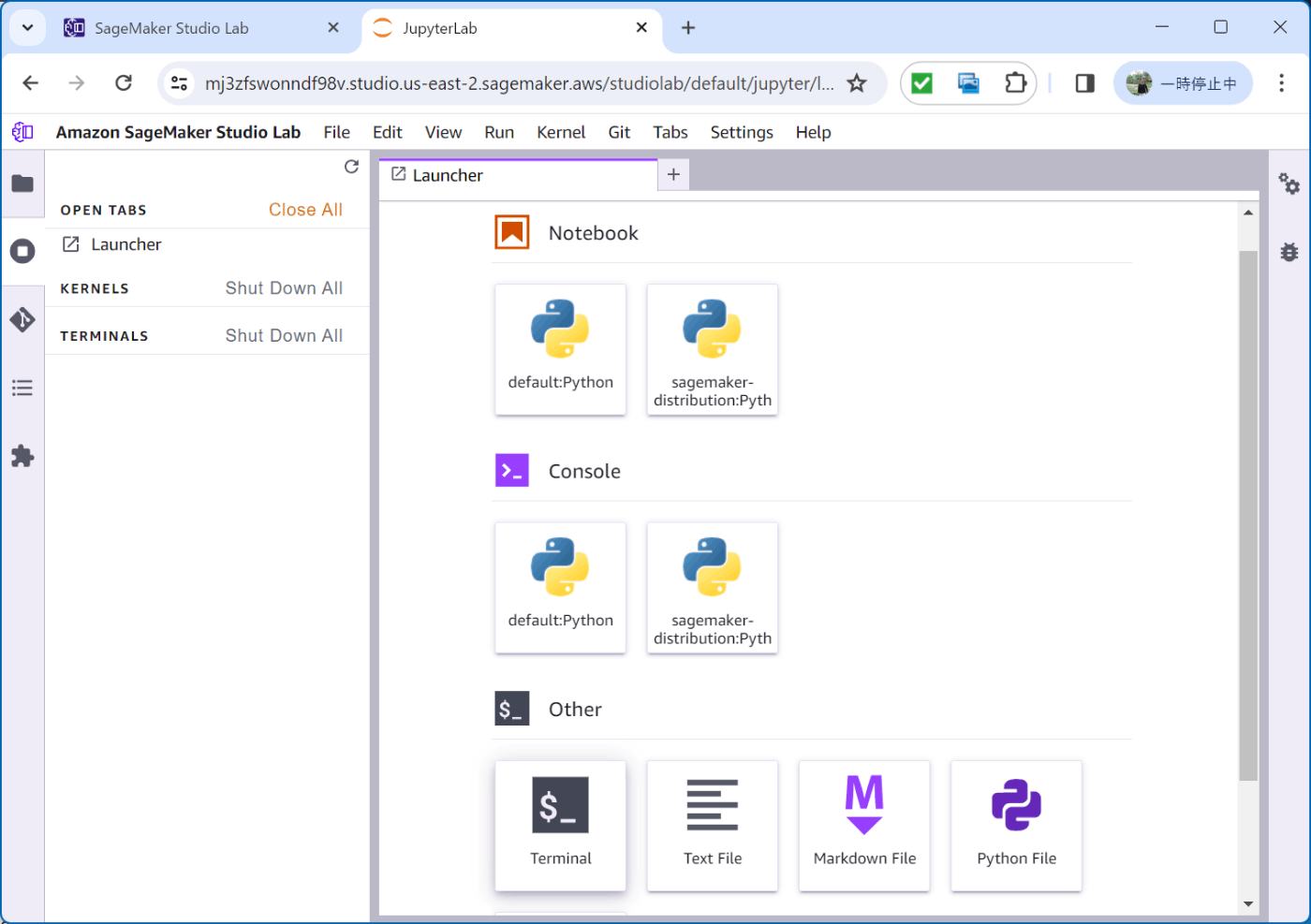The width and height of the screenshot is (1311, 924).
Task: Click the green checkmark extension icon
Action: point(921,83)
